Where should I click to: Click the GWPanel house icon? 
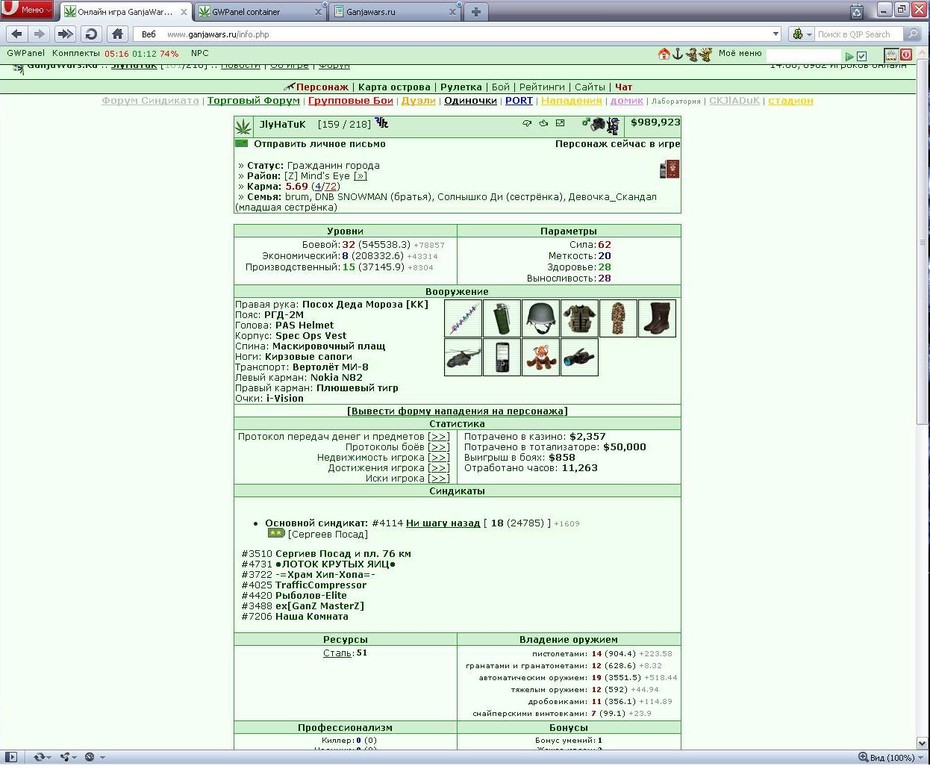(x=664, y=55)
